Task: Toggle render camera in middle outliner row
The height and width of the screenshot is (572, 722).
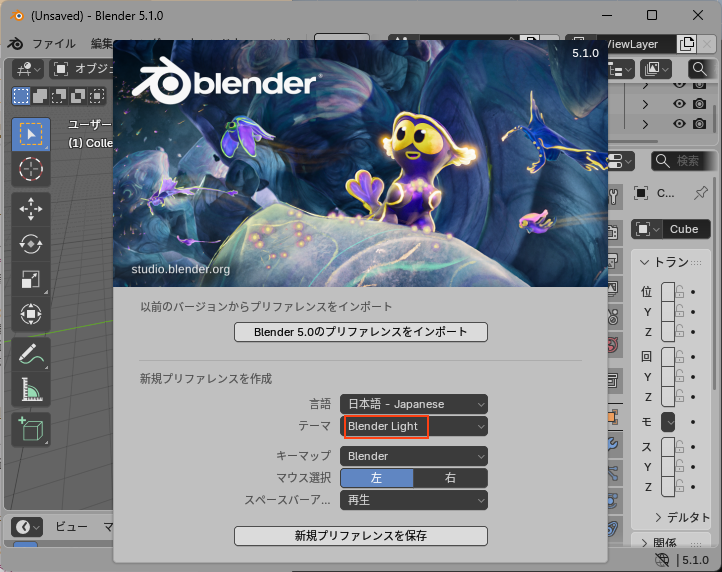Action: tap(699, 104)
